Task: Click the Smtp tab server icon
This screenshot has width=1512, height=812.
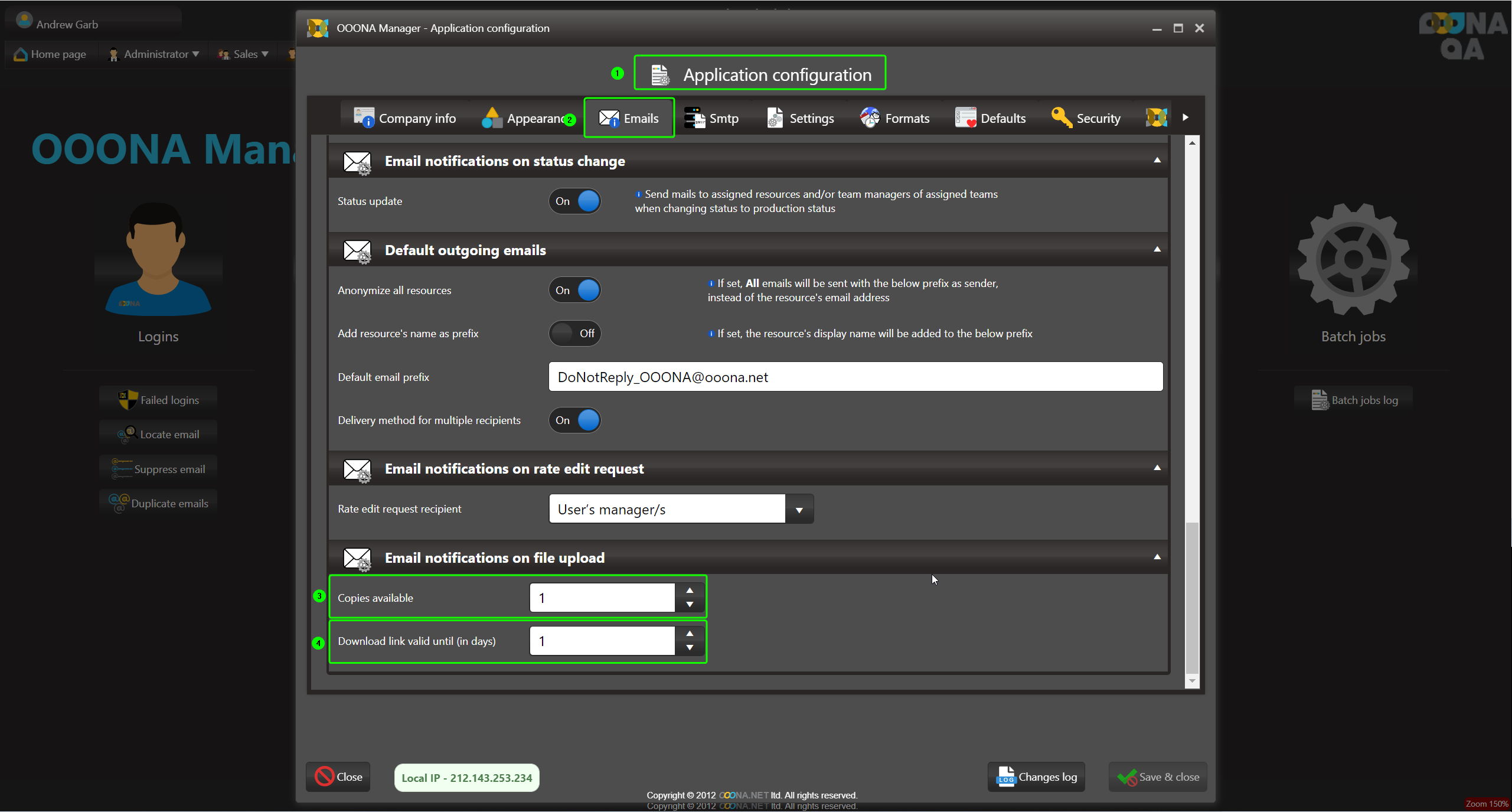Action: pos(694,118)
